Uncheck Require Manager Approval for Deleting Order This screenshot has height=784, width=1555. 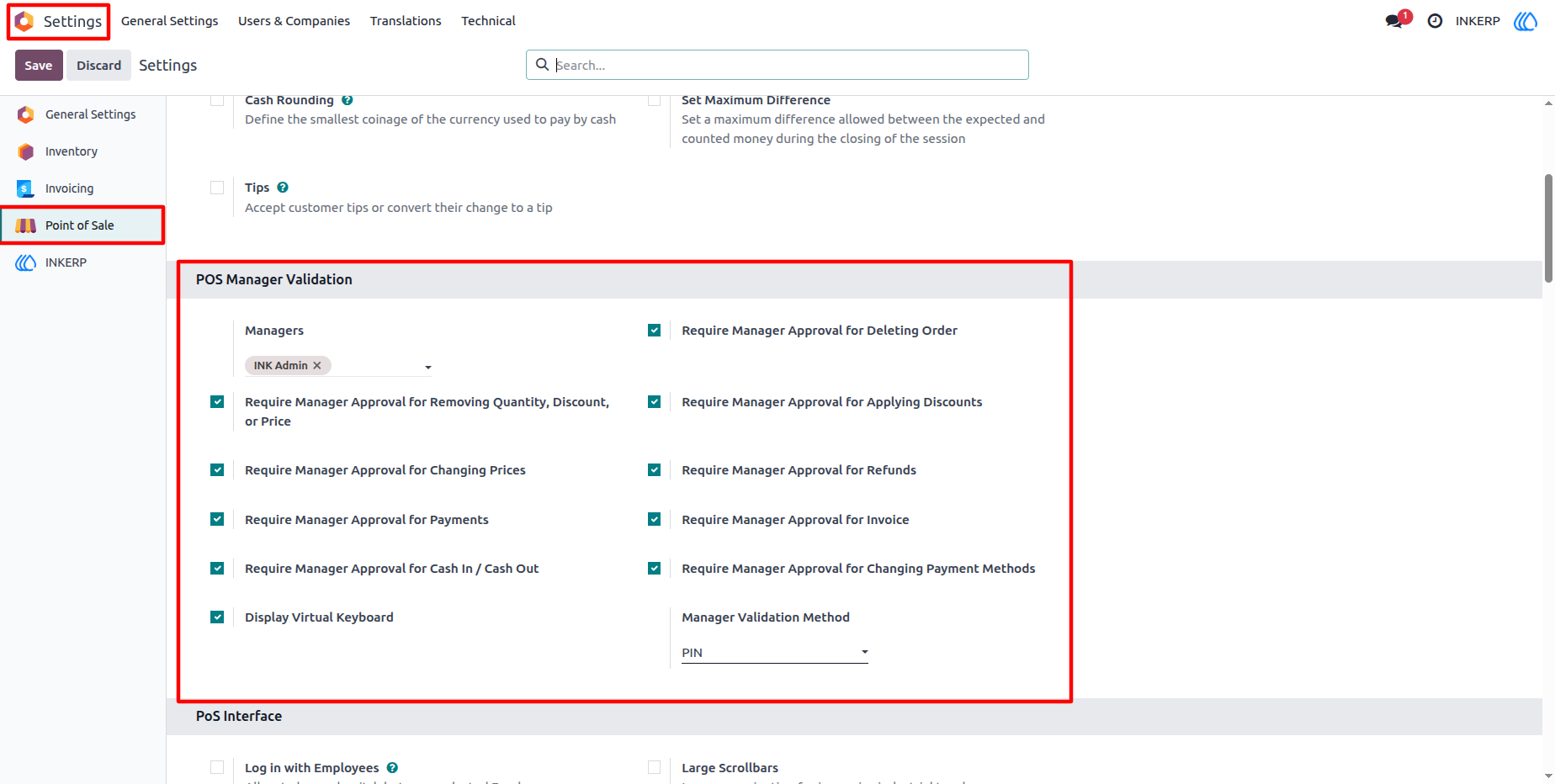tap(654, 331)
